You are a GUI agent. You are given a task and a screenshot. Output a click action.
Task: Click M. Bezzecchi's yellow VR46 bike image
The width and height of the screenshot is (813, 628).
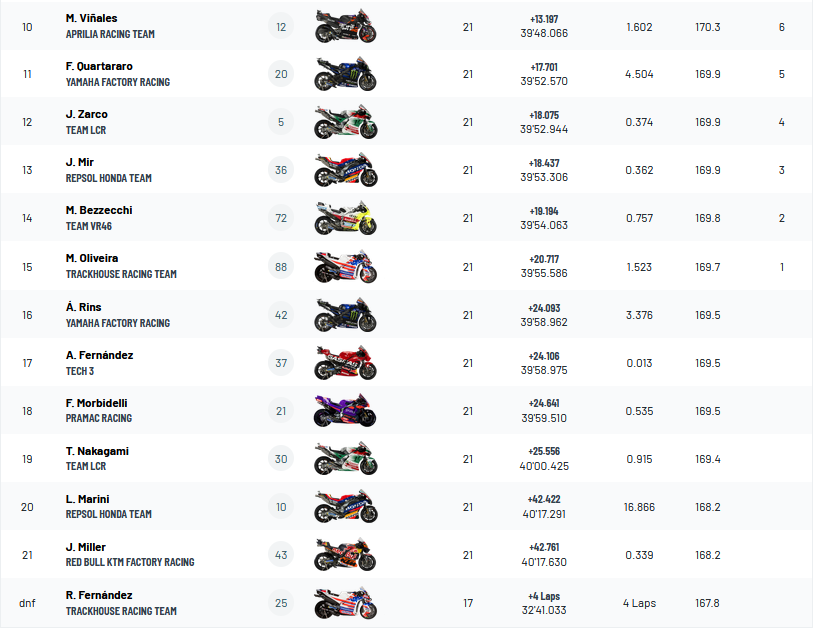(x=346, y=219)
